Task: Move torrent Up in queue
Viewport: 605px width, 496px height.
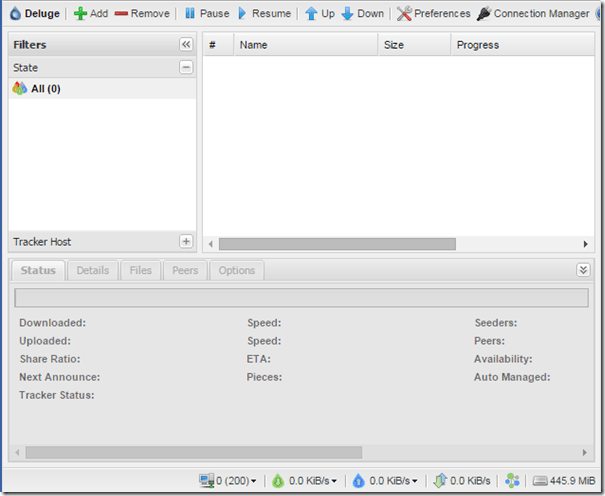Action: click(x=320, y=13)
